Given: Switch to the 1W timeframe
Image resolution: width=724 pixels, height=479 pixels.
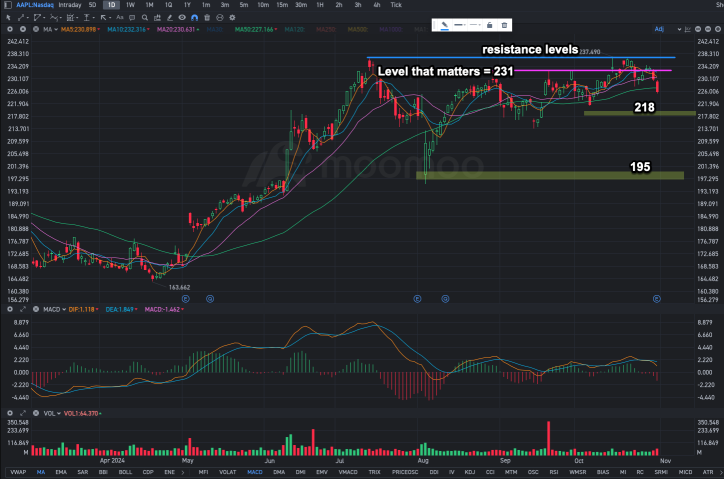Looking at the screenshot, I should tap(130, 5).
